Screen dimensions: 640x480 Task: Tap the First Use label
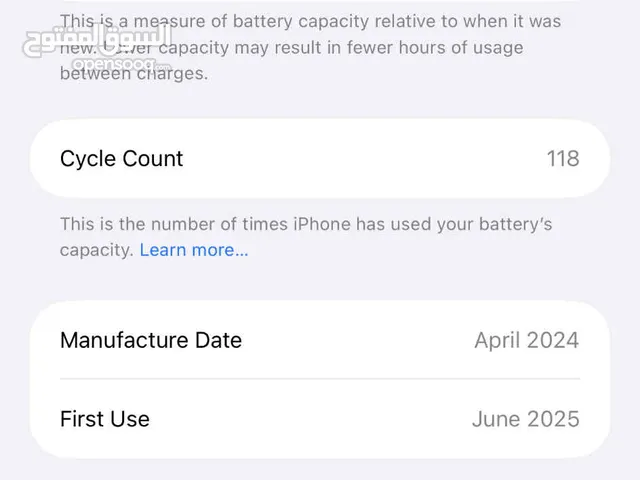tap(105, 419)
